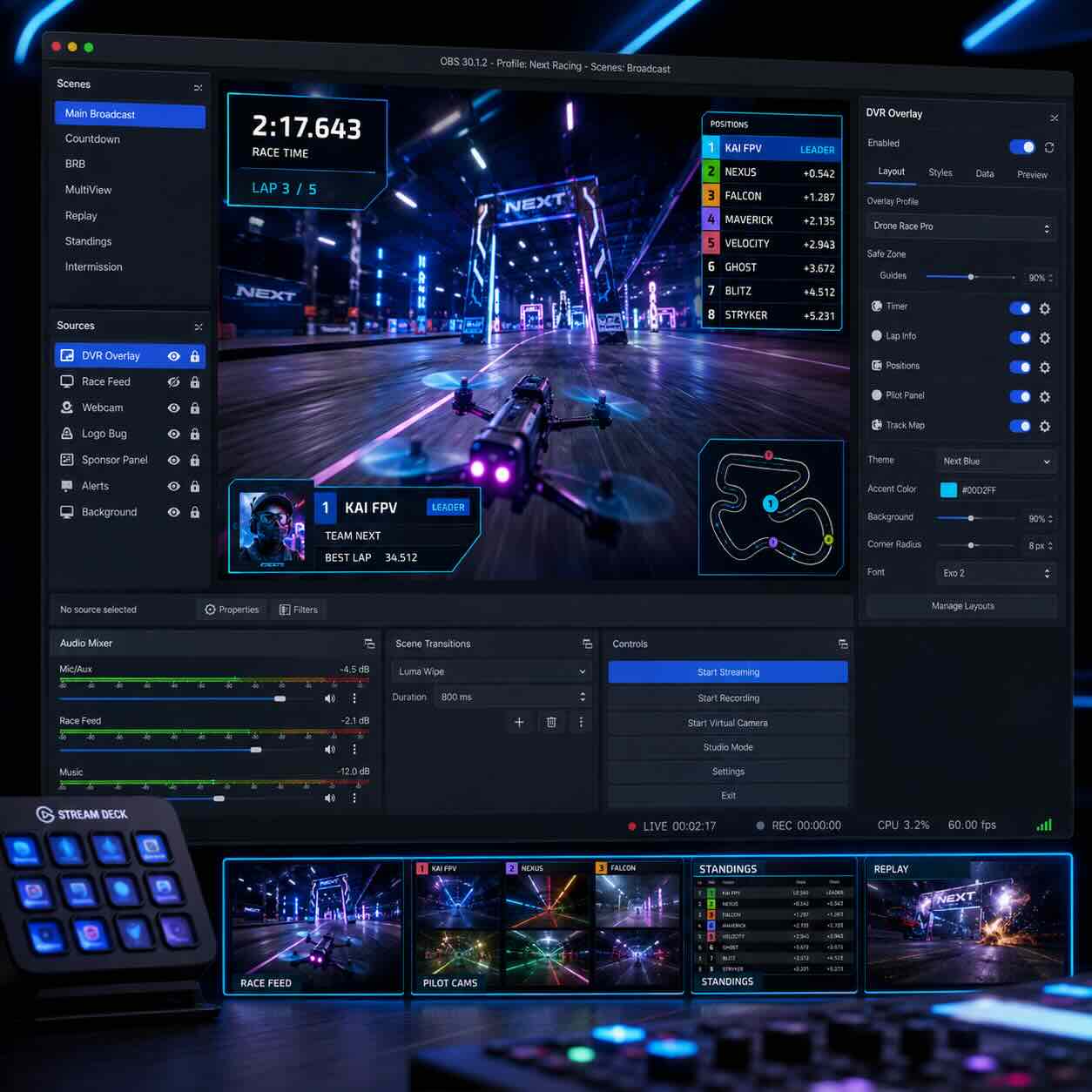Open Mic/Aux channel options menu
Image resolution: width=1092 pixels, height=1092 pixels.
coord(354,698)
